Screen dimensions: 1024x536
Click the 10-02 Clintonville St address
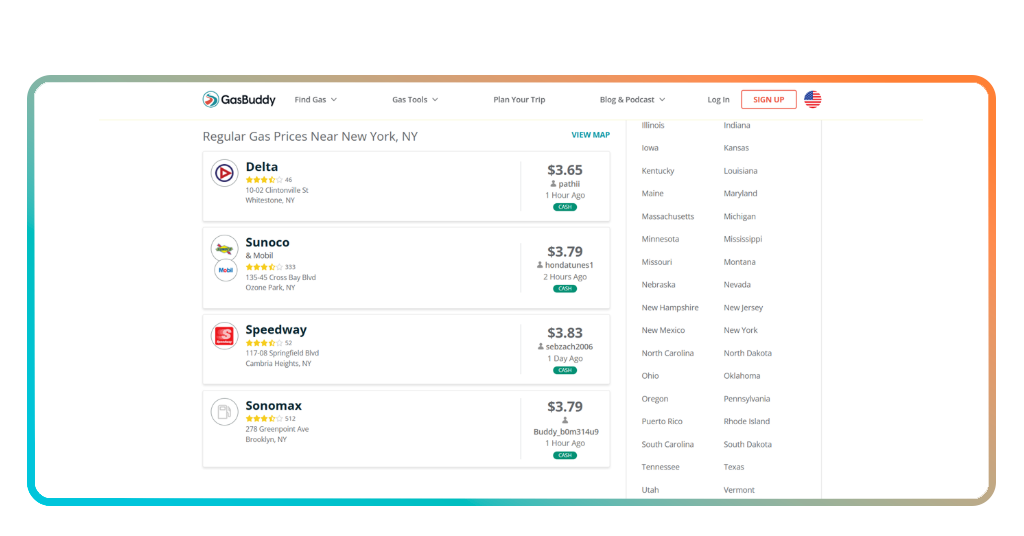point(277,191)
